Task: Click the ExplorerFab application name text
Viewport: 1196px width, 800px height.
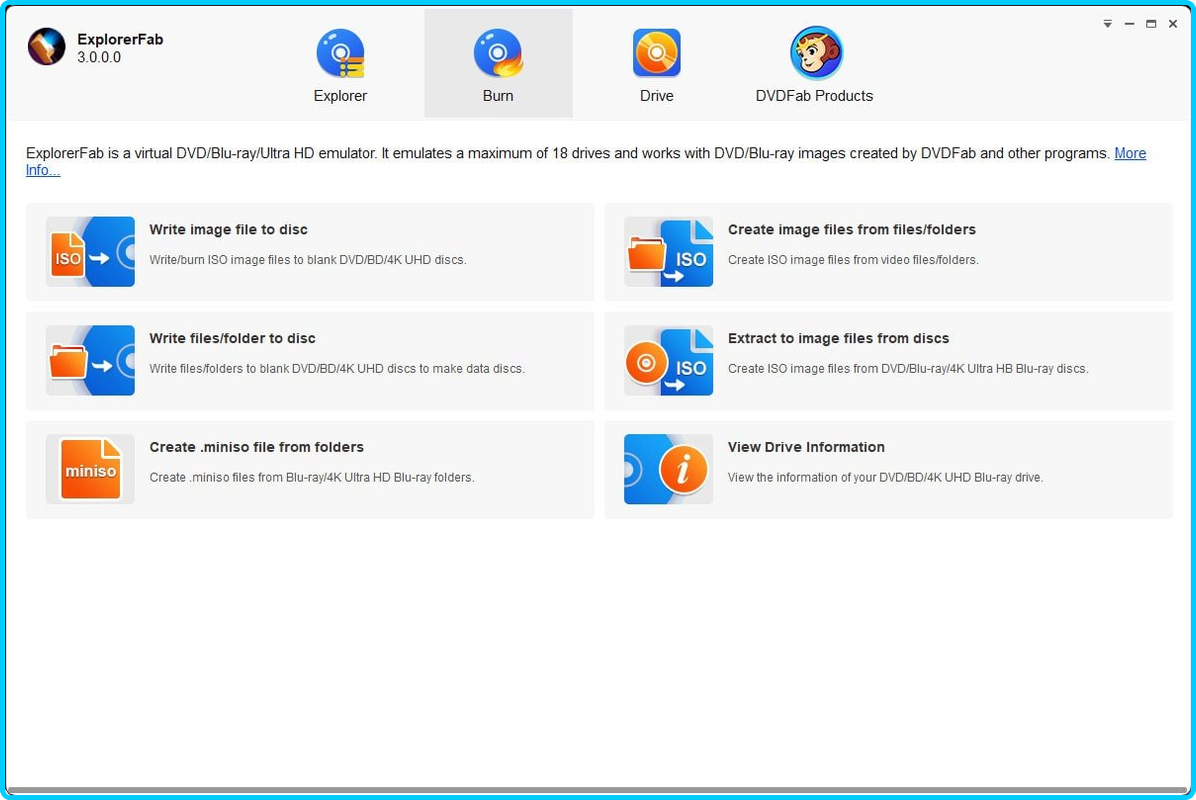Action: point(120,40)
